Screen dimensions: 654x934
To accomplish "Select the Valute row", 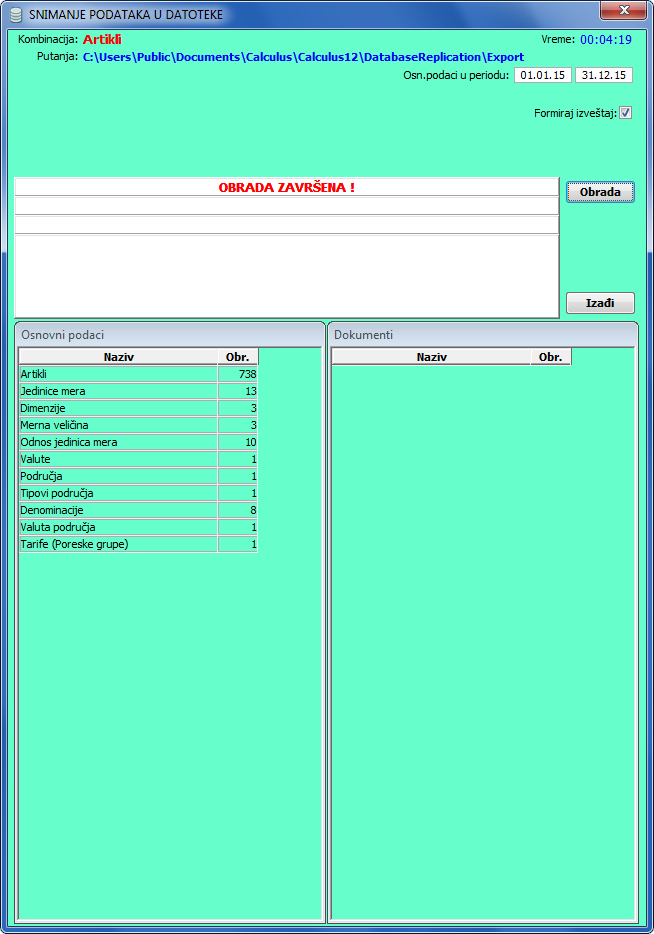I will (x=118, y=459).
